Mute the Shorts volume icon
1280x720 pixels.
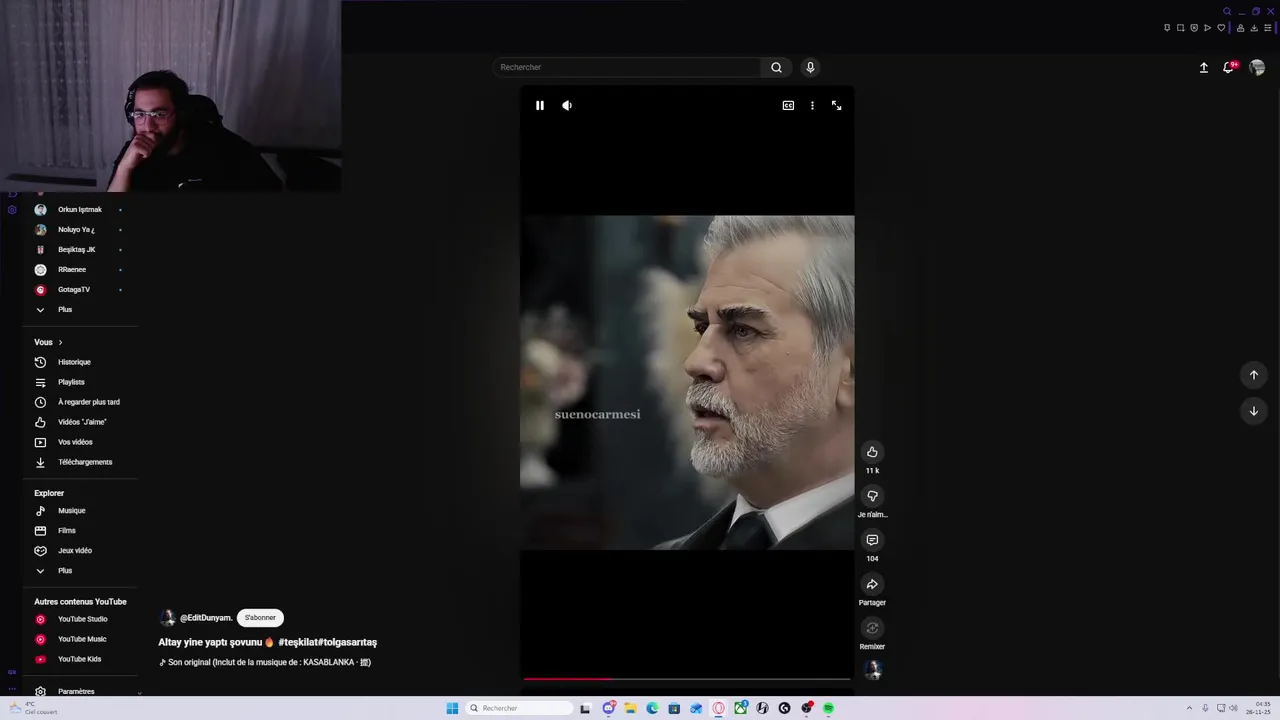(567, 105)
